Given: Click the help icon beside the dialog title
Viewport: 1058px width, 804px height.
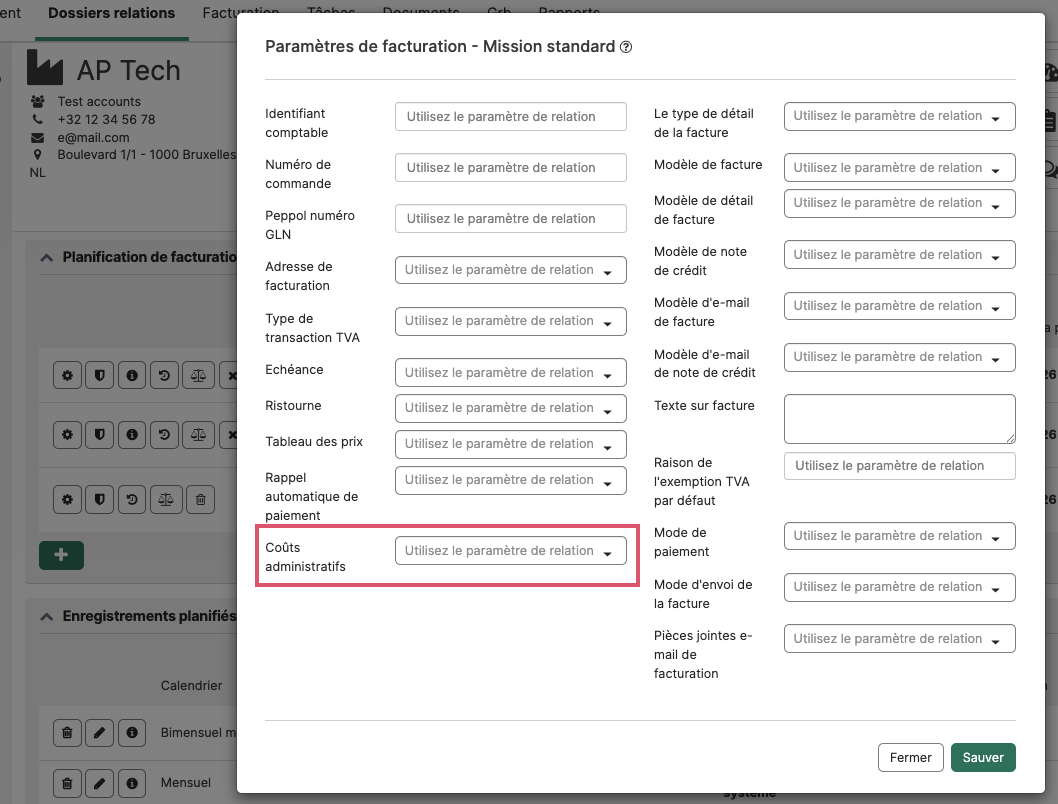Looking at the screenshot, I should point(626,47).
